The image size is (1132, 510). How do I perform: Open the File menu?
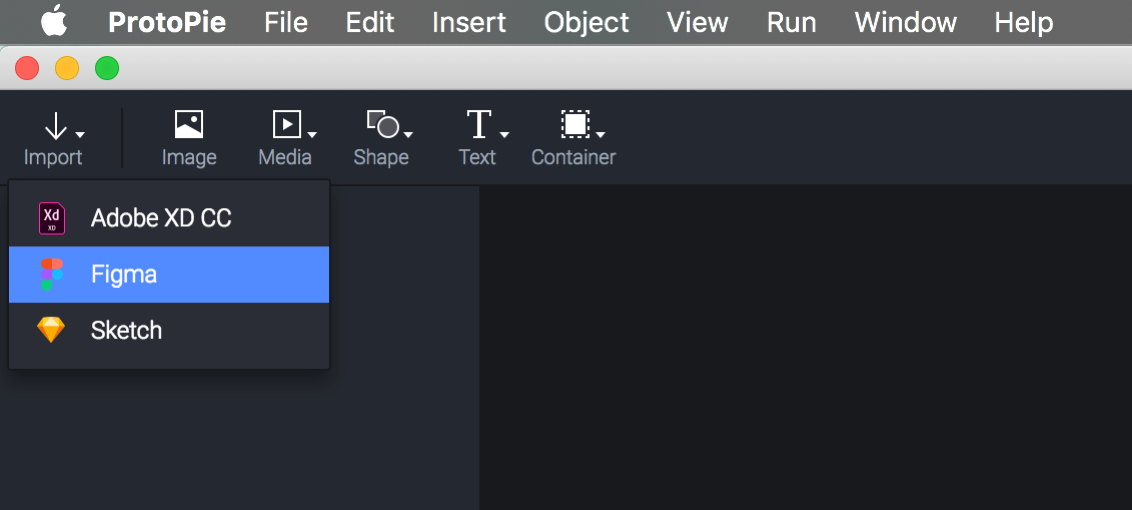tap(286, 22)
